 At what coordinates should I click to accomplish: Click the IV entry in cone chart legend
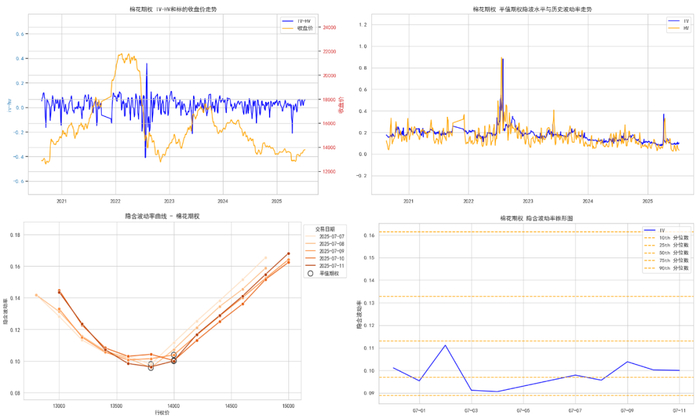[654, 230]
